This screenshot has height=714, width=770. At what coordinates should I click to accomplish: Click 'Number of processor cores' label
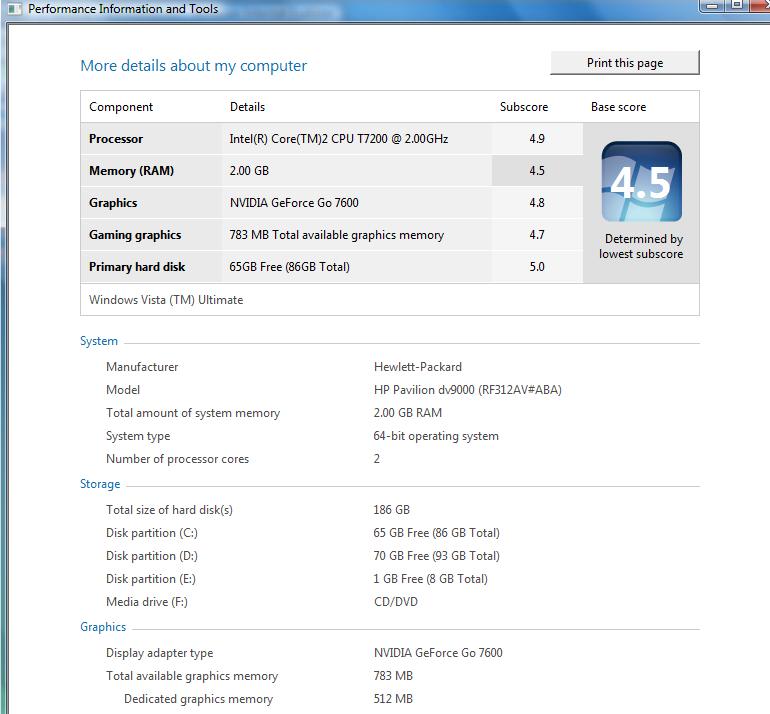coord(177,459)
